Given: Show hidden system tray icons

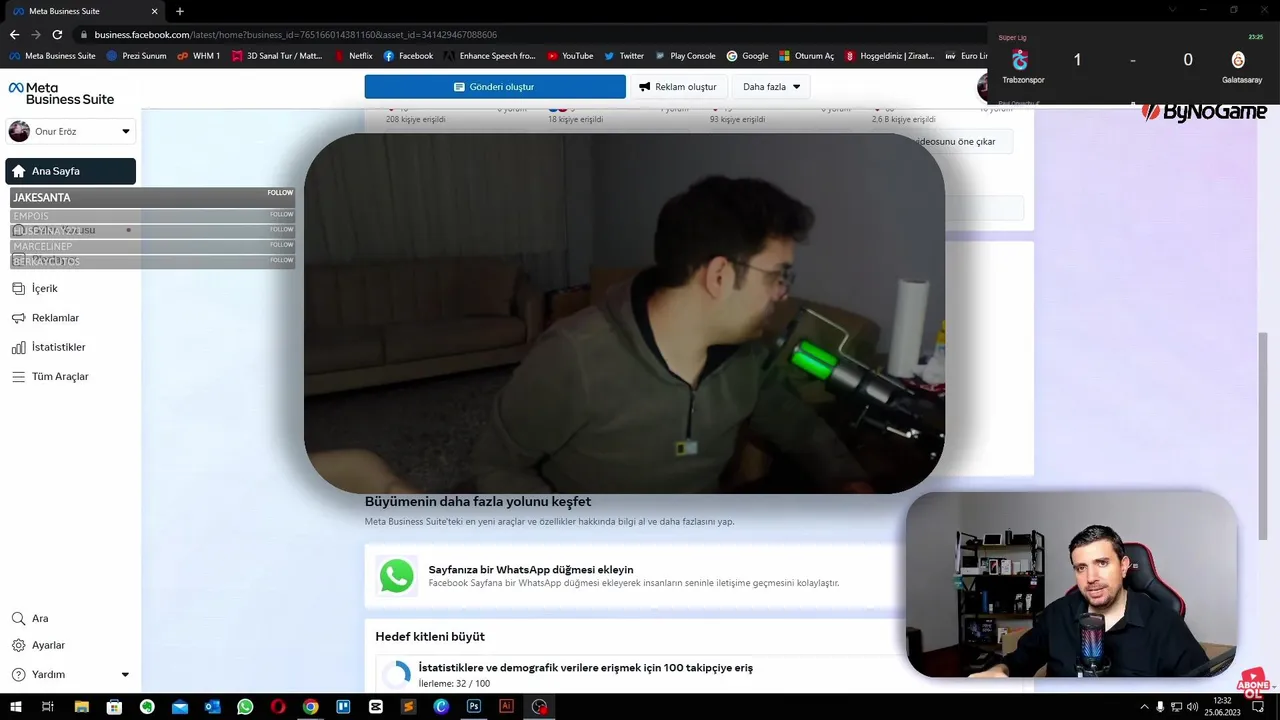Looking at the screenshot, I should pos(1144,707).
